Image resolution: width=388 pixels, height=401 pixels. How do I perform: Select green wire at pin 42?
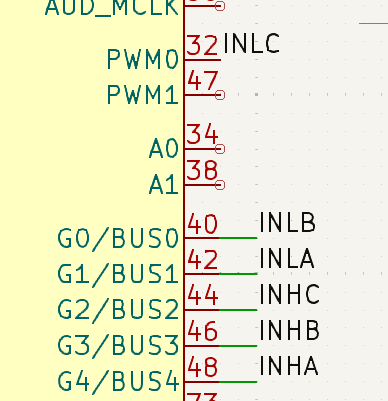point(238,274)
